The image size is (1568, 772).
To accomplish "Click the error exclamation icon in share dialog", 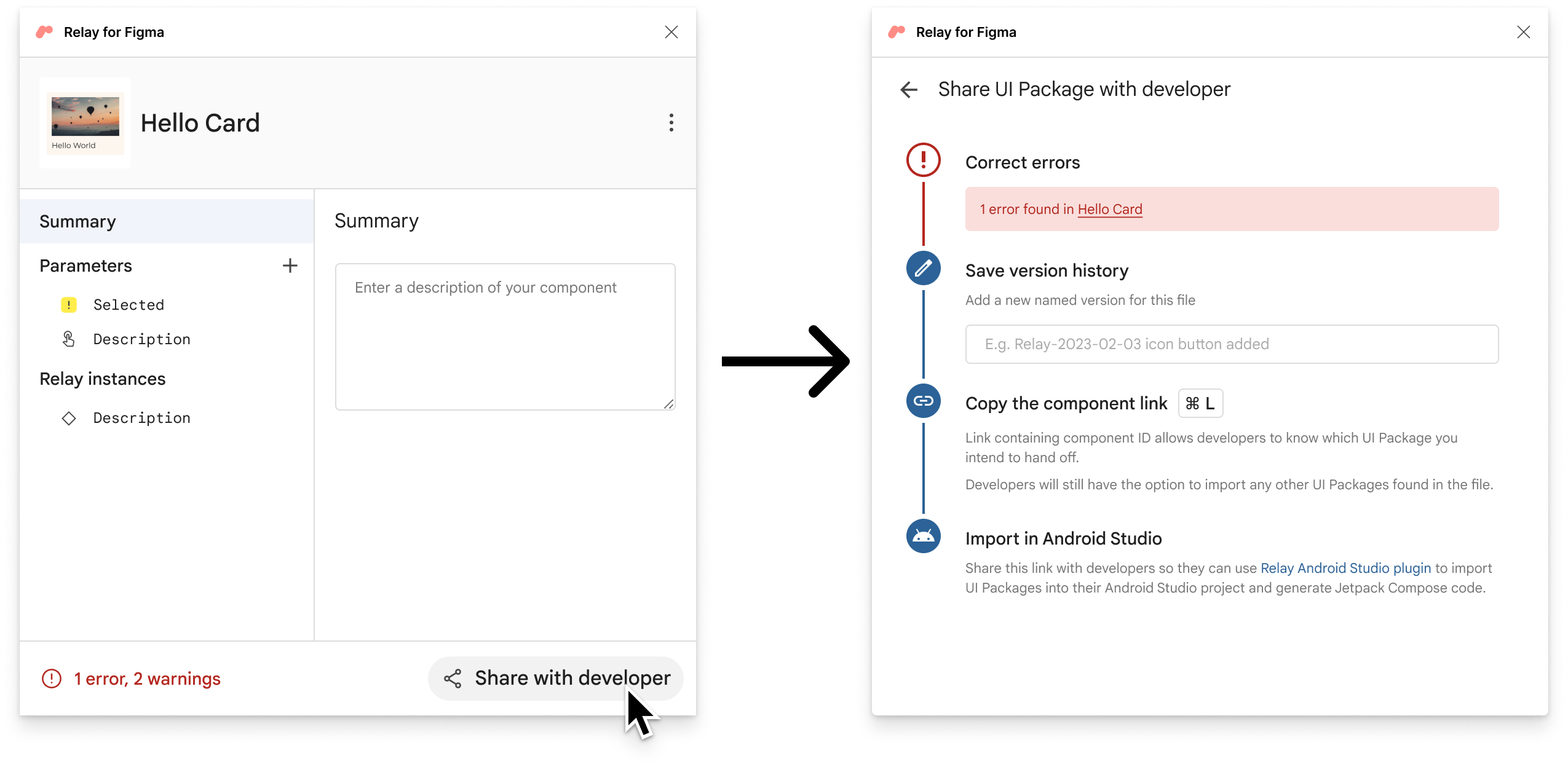I will coord(922,161).
